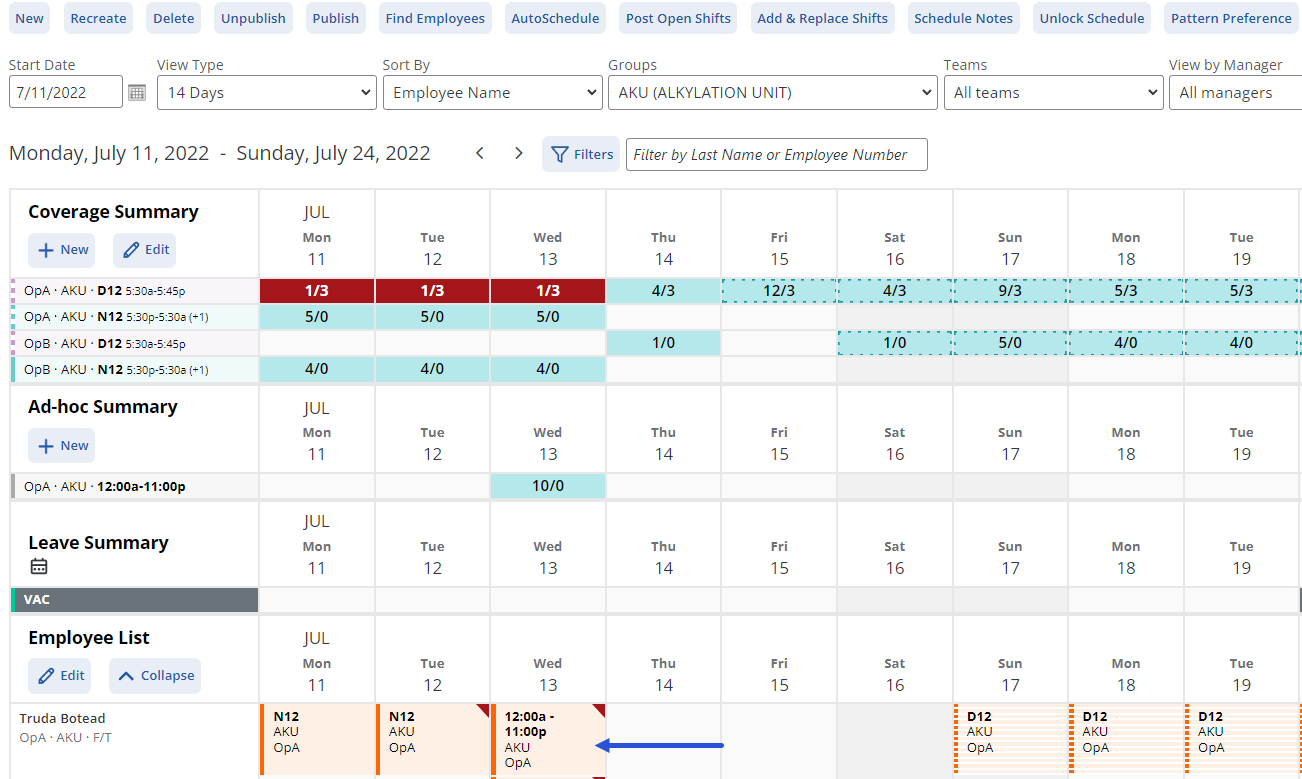This screenshot has height=779, width=1302.
Task: Click OpB D12 5/0 cell on Sun 17
Action: (x=1010, y=343)
